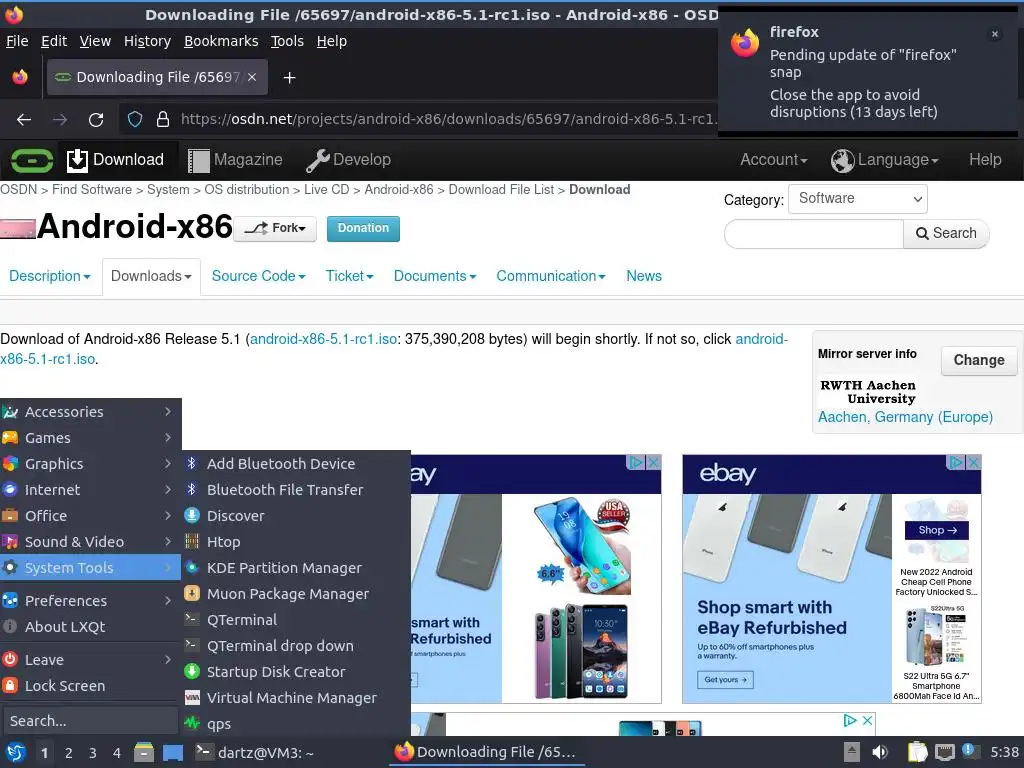Open a new browser tab
The width and height of the screenshot is (1024, 768).
[x=289, y=78]
